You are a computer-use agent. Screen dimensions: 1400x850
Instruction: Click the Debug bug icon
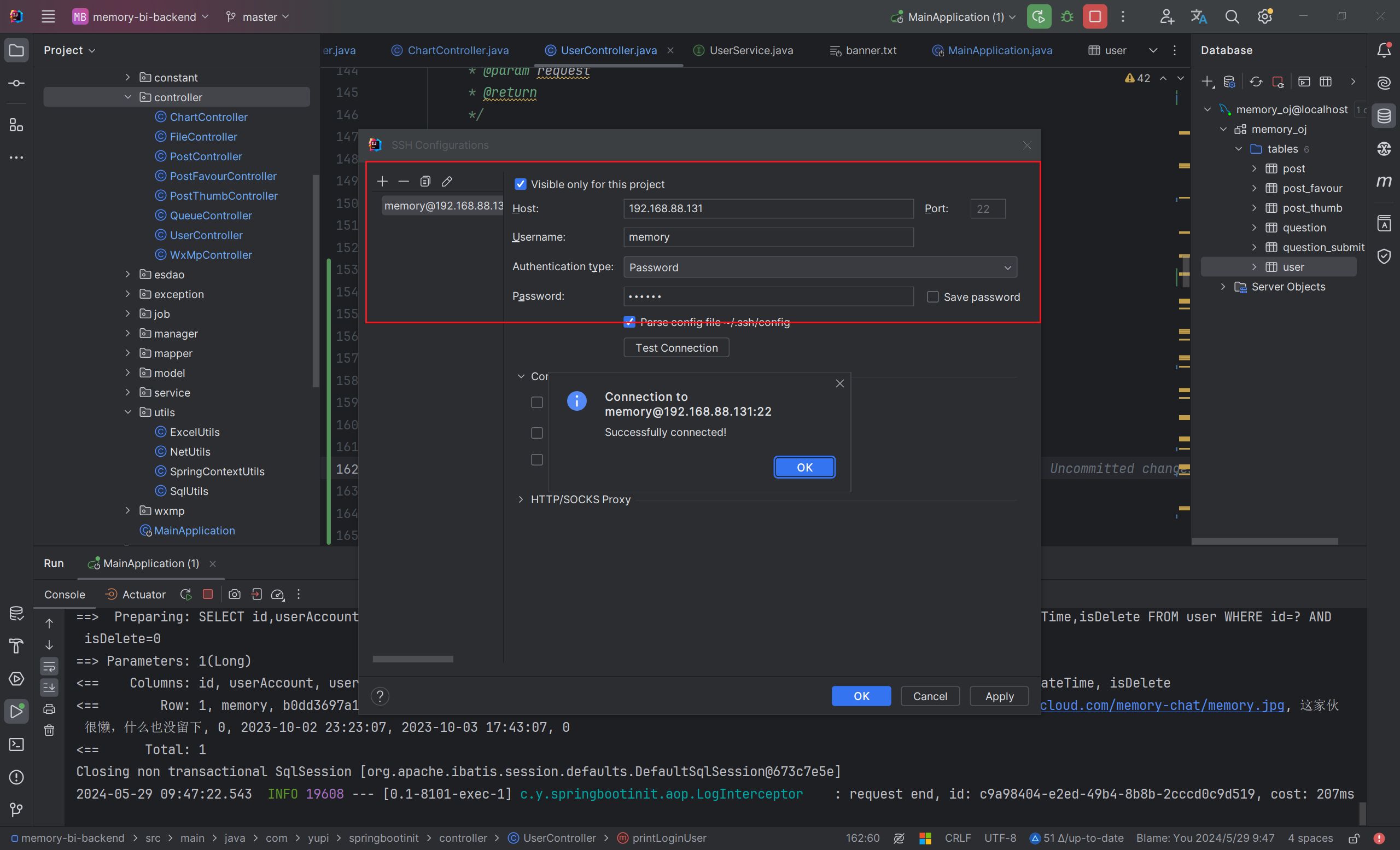coord(1067,16)
